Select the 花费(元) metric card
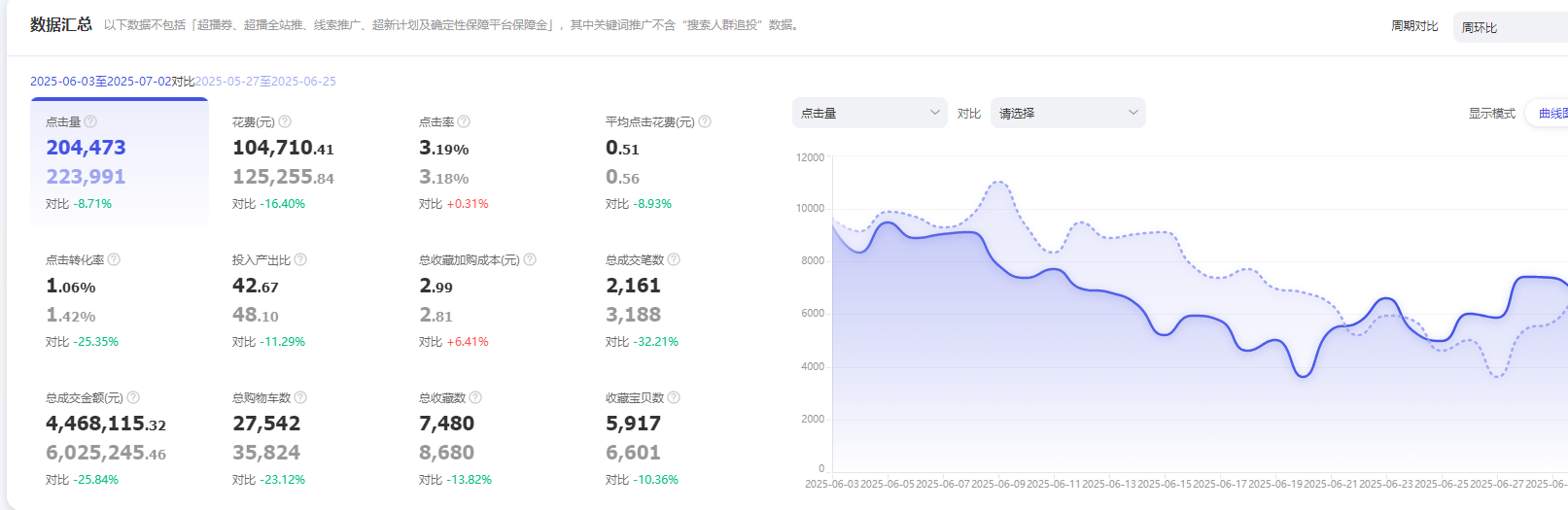1568x510 pixels. 306,162
